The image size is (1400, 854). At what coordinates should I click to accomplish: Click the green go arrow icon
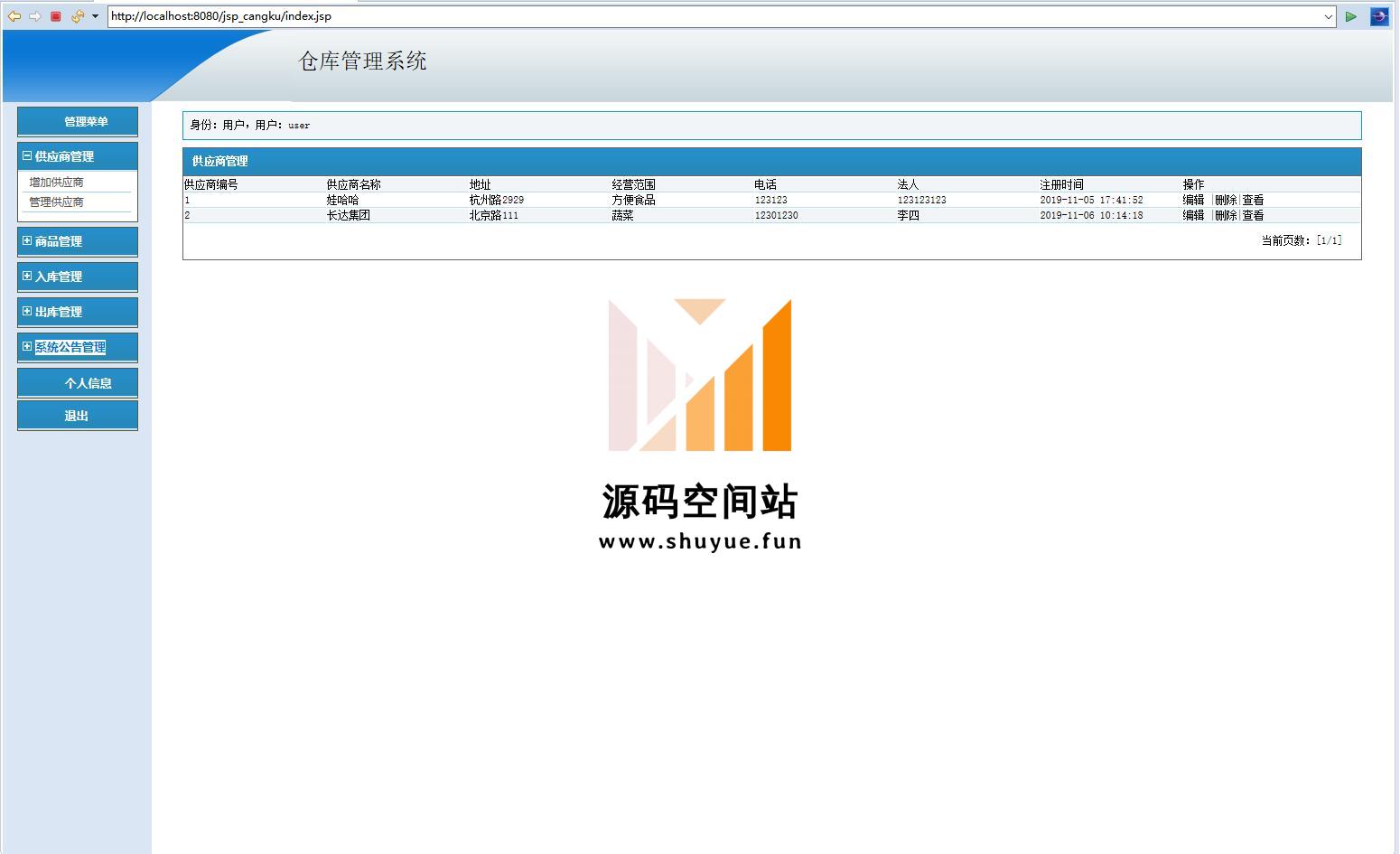click(1351, 16)
